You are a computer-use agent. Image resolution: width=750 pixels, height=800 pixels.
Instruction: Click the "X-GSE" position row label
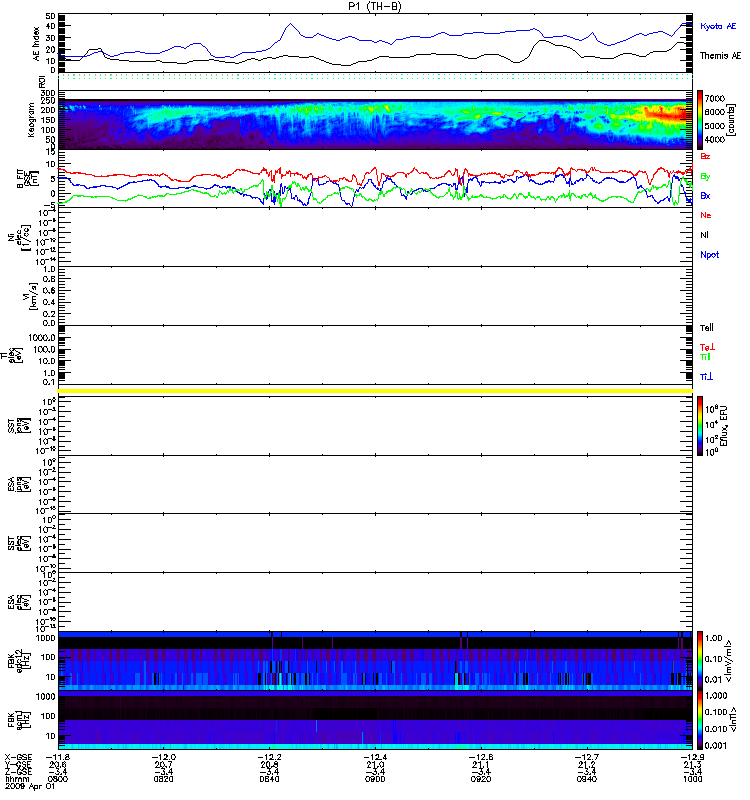pos(18,757)
